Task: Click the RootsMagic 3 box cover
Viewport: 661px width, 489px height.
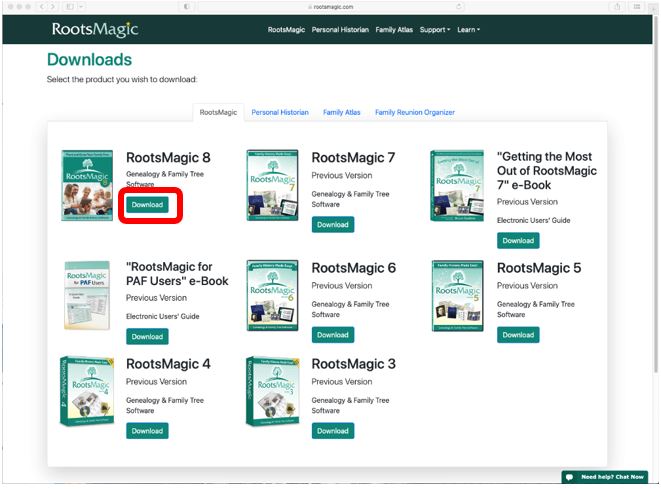Action: click(x=272, y=391)
